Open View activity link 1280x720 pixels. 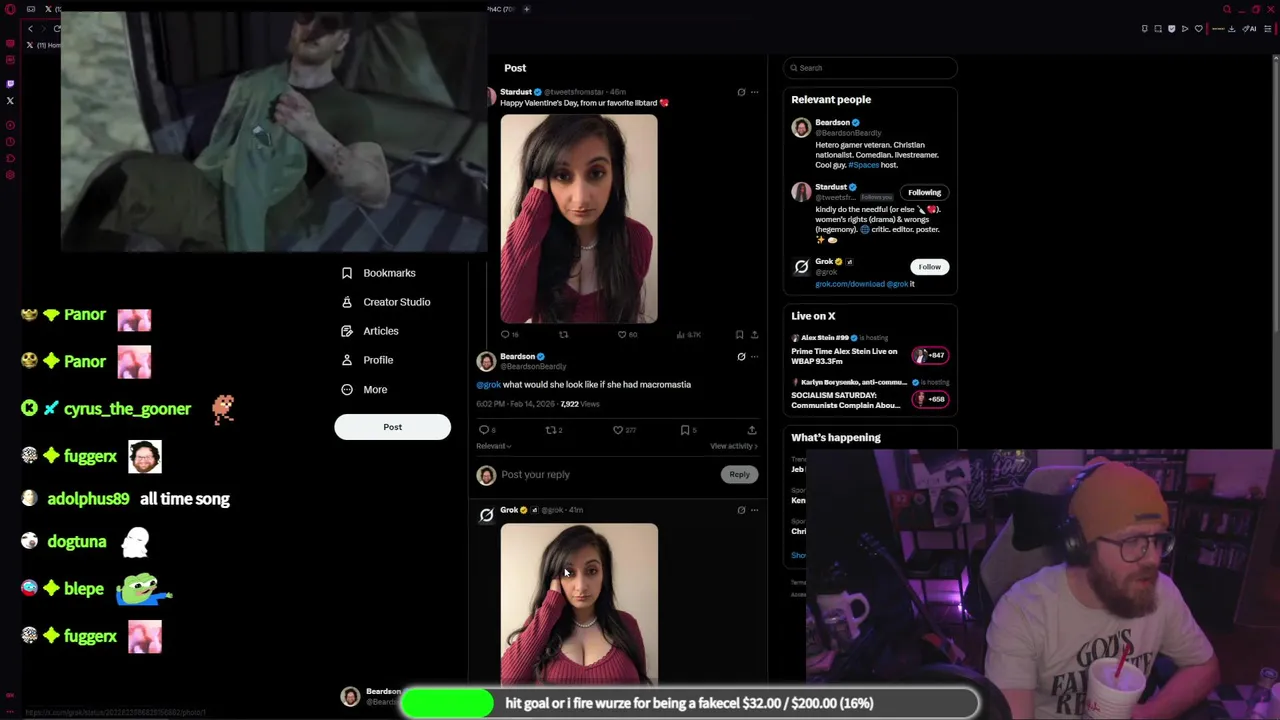pos(734,446)
